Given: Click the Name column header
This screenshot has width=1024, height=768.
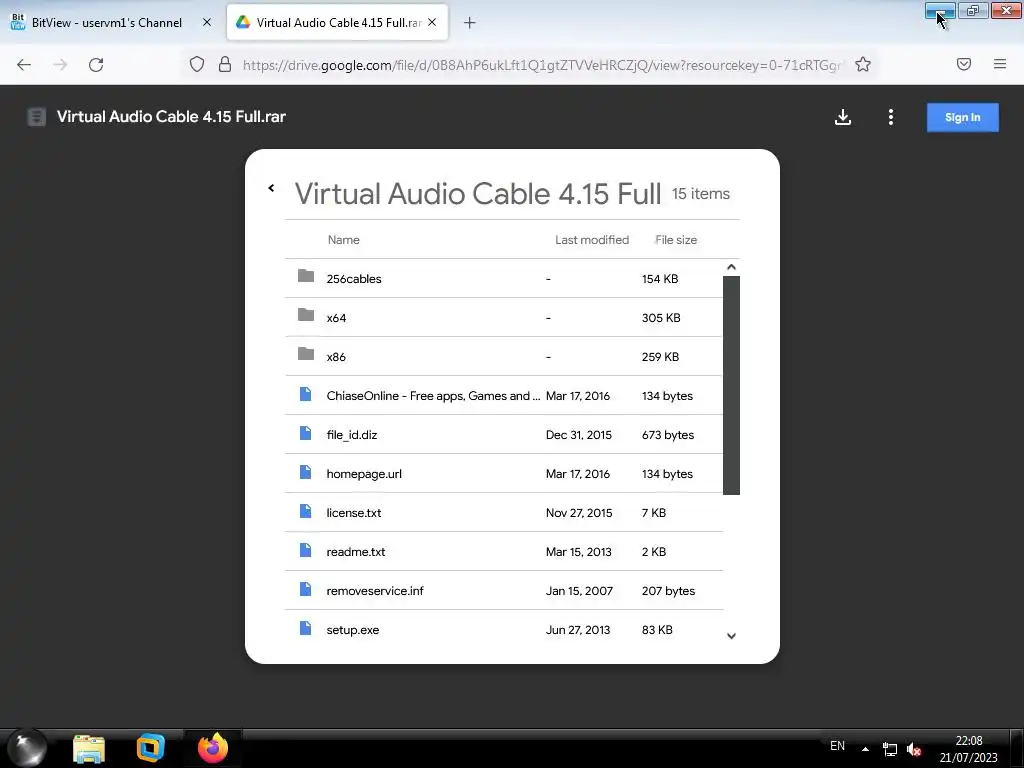Looking at the screenshot, I should coord(344,240).
